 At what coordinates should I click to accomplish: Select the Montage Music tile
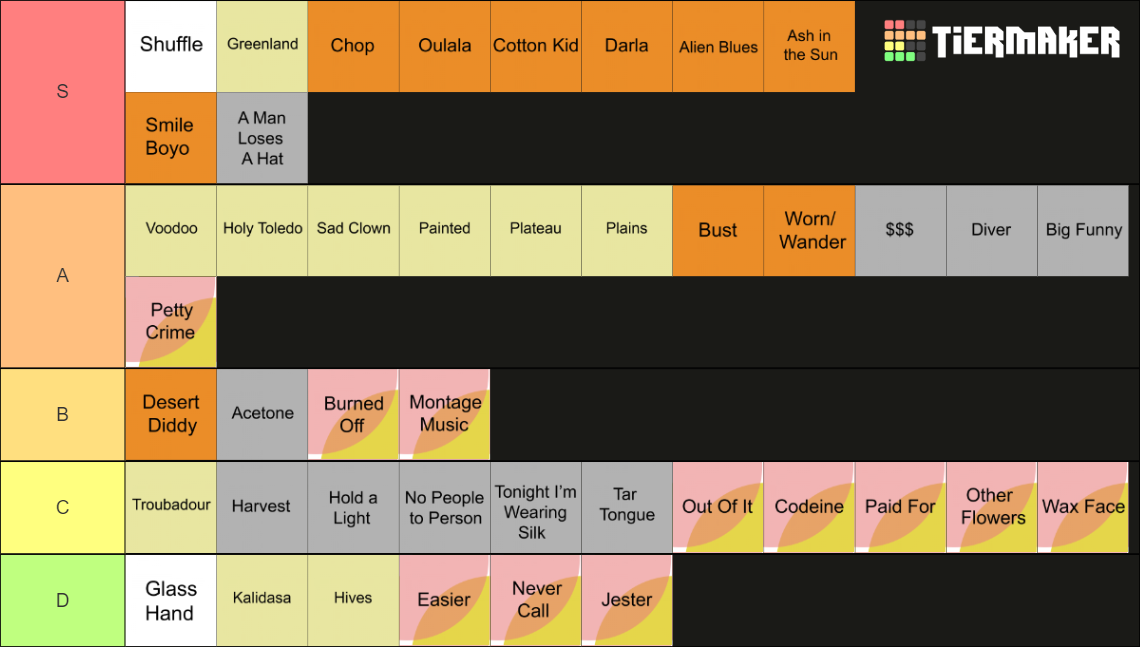pos(444,414)
